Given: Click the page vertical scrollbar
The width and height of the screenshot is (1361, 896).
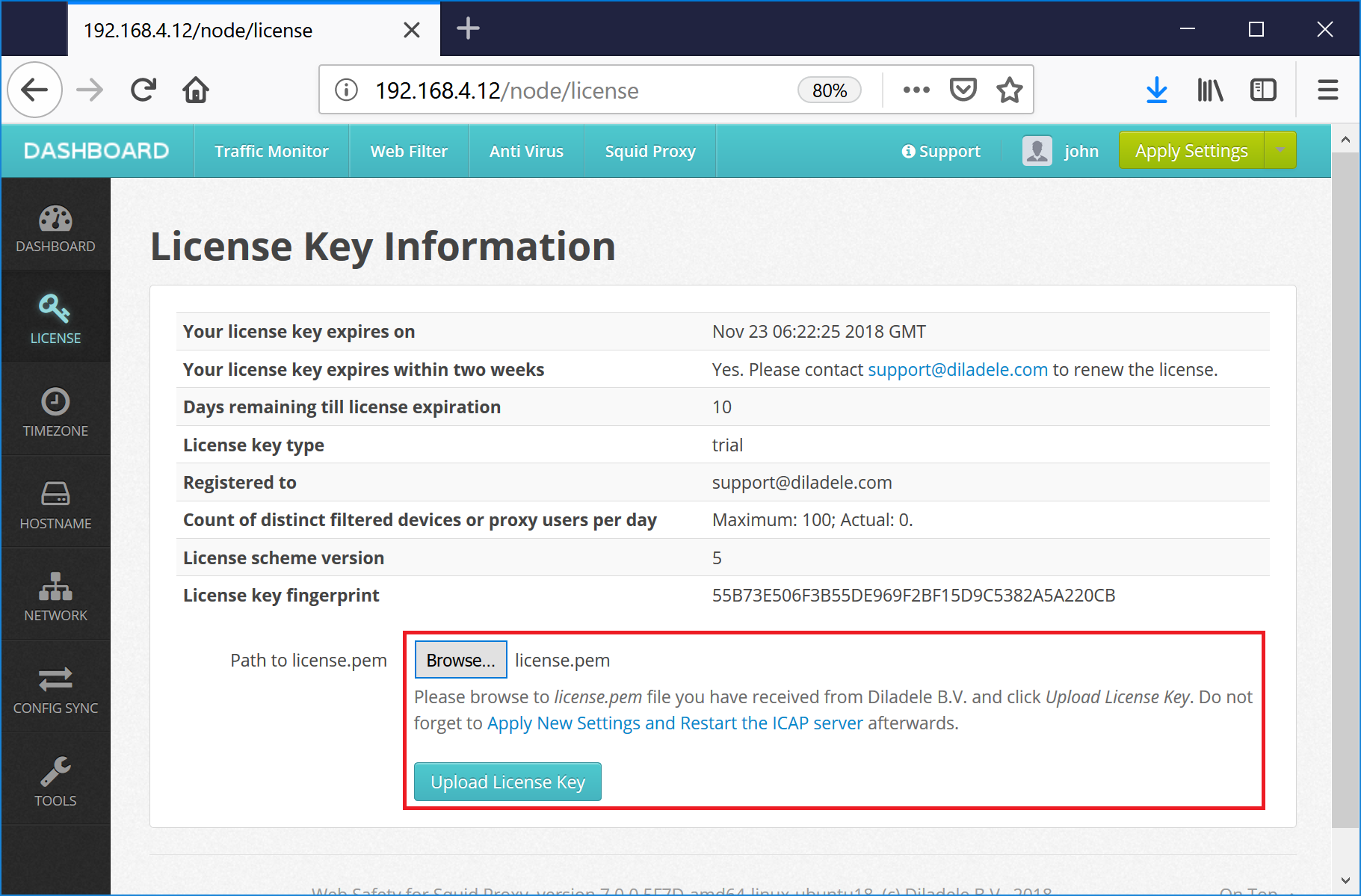Looking at the screenshot, I should 1345,490.
